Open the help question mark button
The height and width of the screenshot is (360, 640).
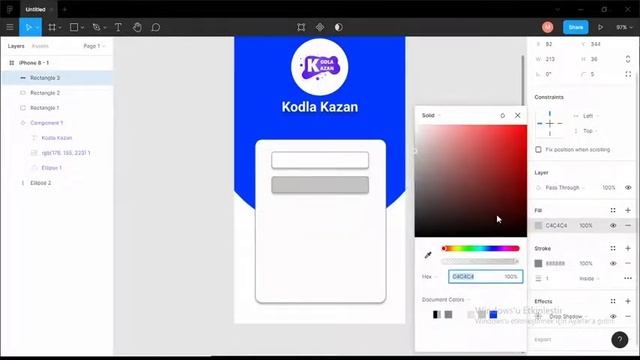[620, 339]
